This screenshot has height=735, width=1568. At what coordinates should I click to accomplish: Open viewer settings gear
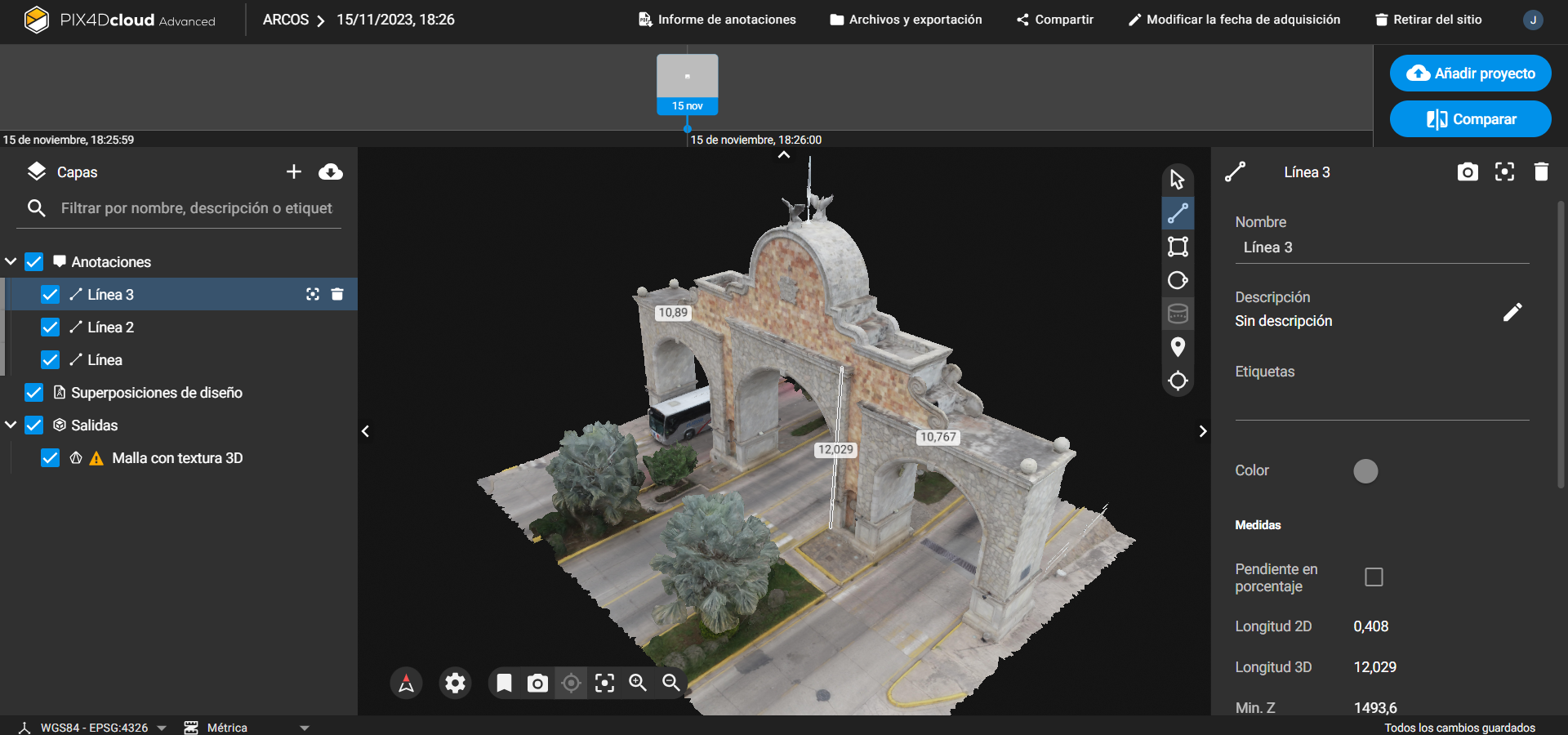[455, 683]
